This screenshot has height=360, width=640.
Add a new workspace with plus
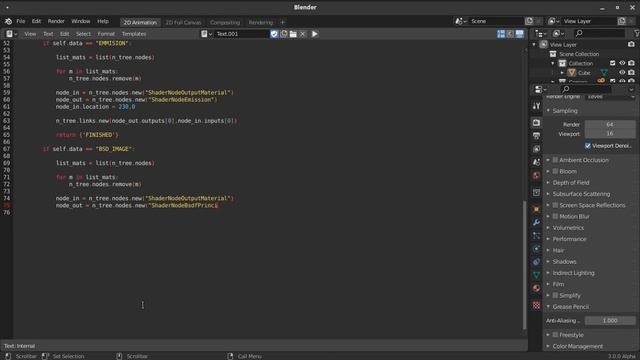282,22
